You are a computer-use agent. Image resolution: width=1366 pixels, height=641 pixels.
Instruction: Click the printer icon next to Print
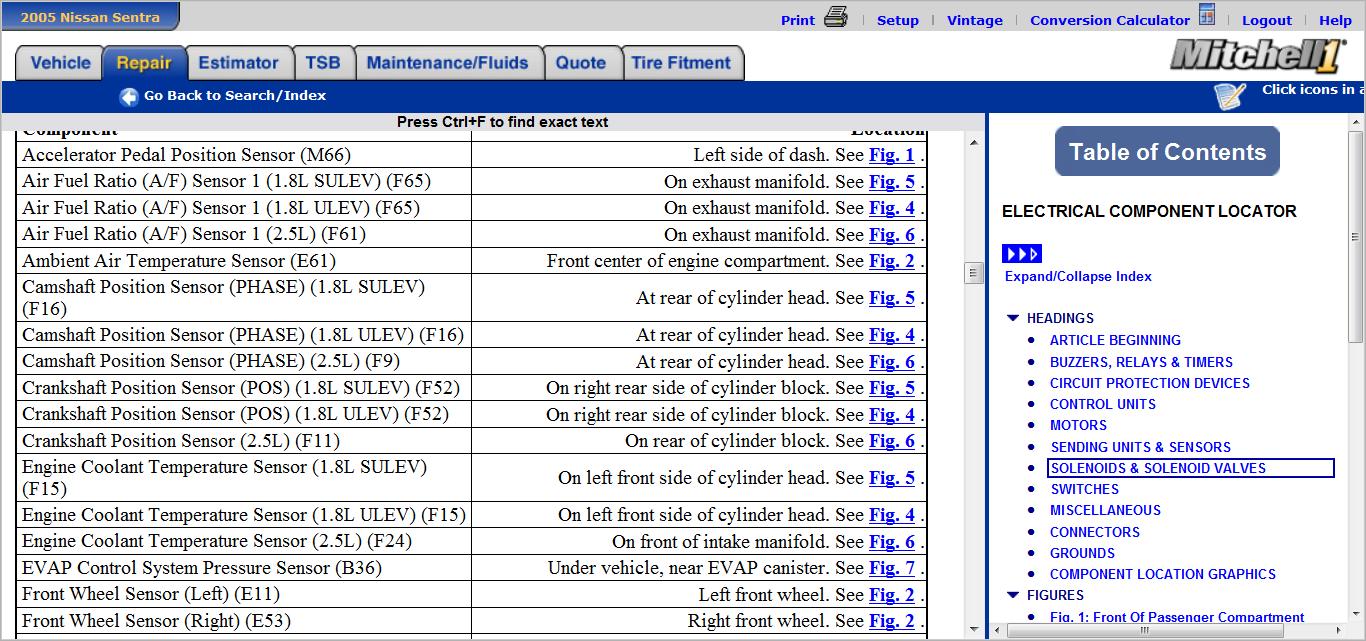coord(836,17)
